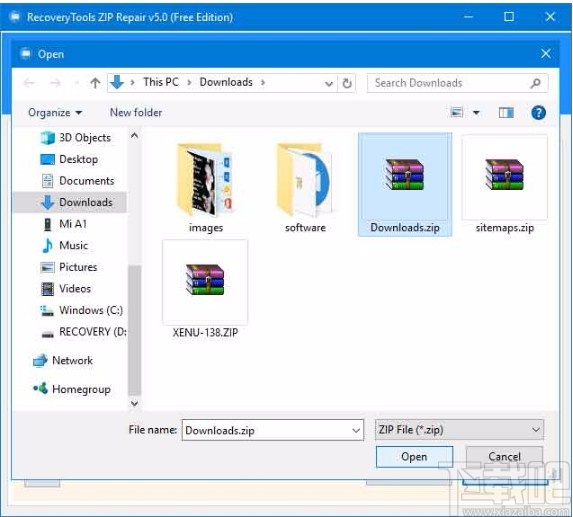Screen dimensions: 573x517
Task: Expand the address bar history dropdown
Action: click(329, 84)
